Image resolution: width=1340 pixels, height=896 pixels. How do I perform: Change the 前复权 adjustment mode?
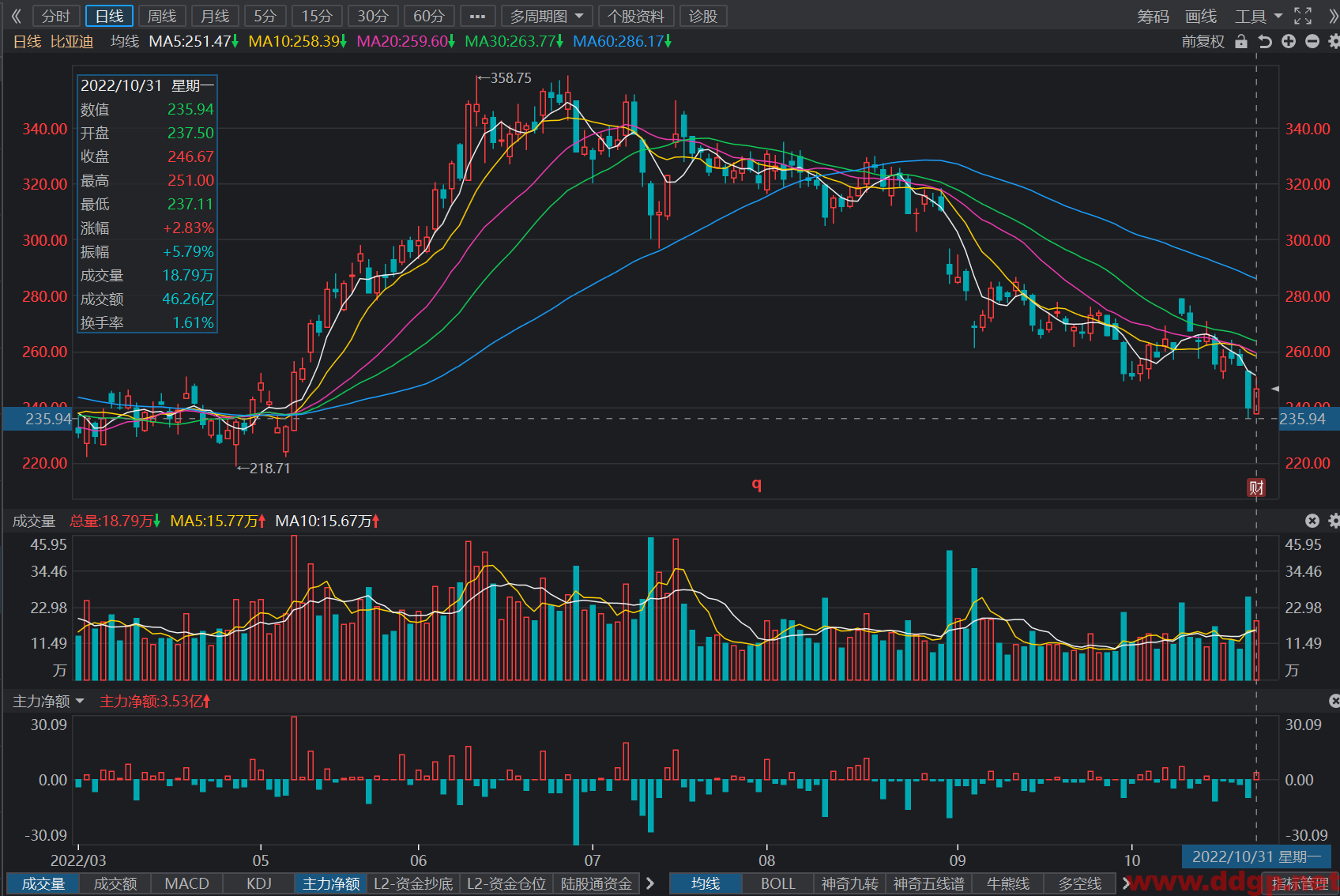(1203, 42)
